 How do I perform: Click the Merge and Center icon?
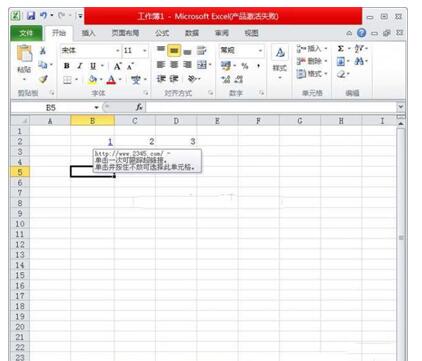pos(202,65)
